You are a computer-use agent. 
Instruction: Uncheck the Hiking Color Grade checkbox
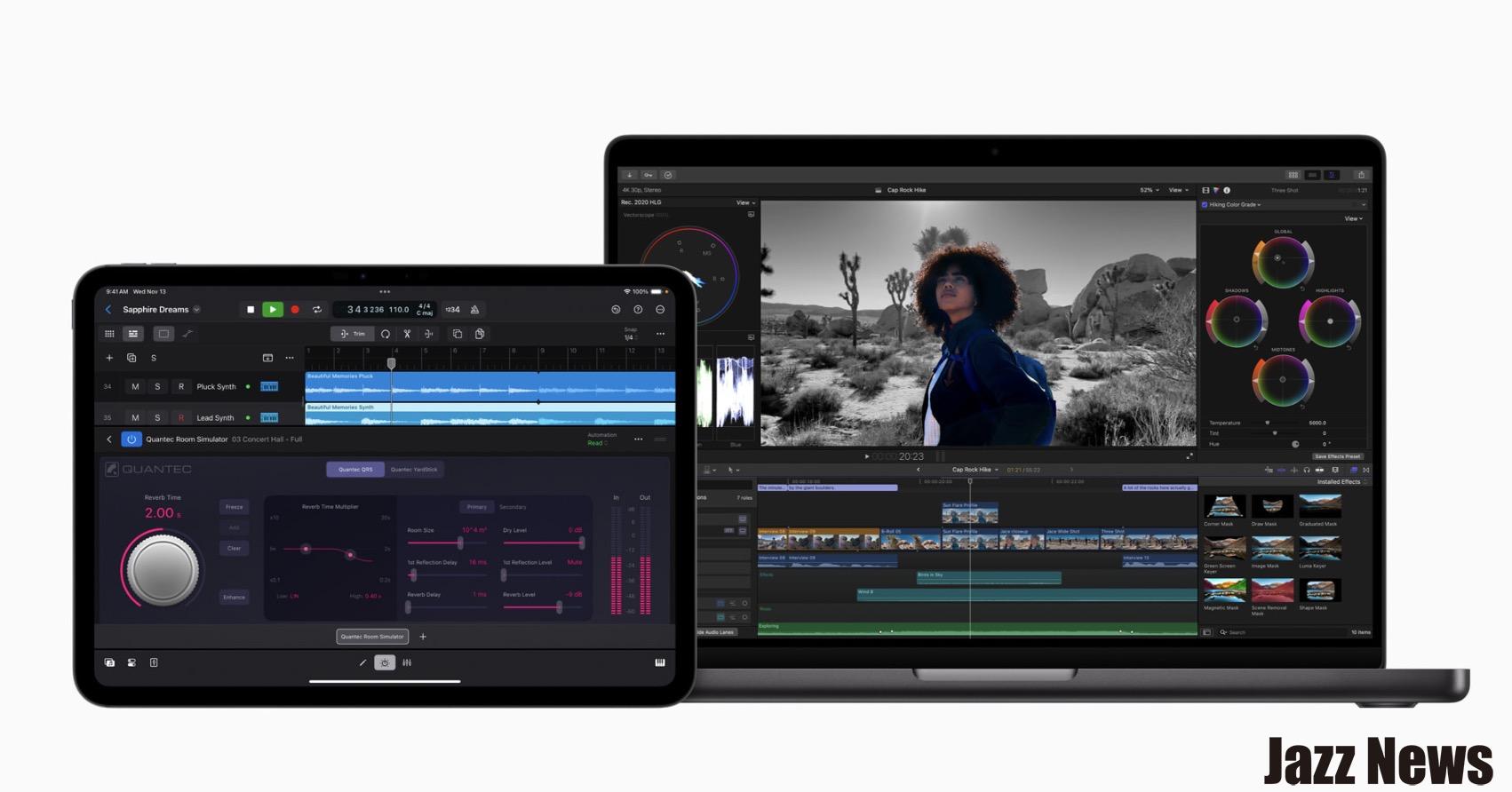1205,205
